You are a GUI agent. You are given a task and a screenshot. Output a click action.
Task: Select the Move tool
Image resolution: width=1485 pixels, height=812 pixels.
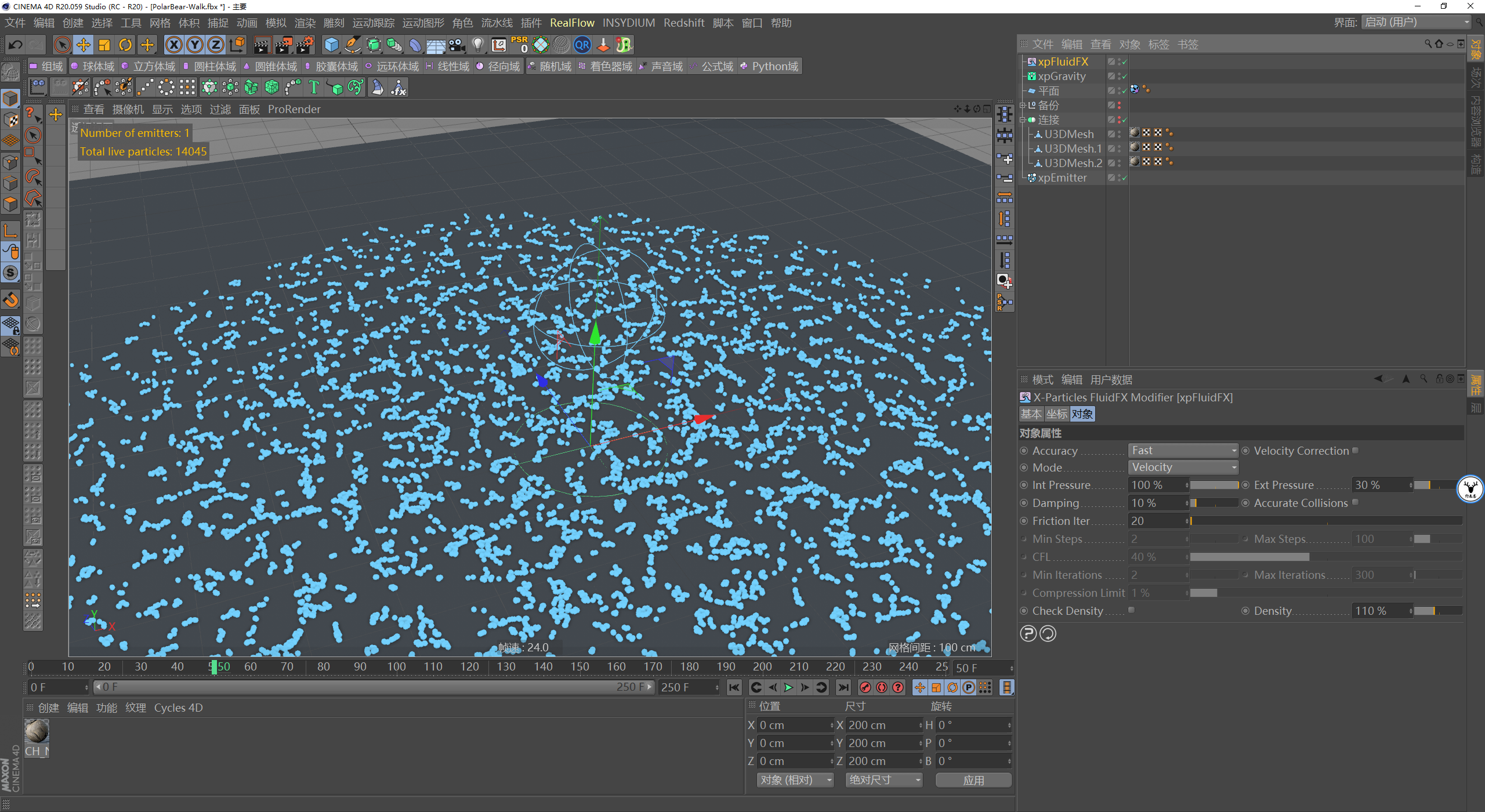click(x=83, y=45)
